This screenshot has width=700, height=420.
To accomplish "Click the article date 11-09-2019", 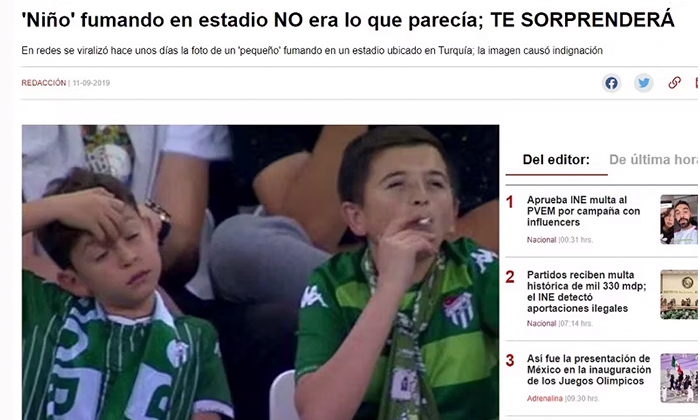I will [x=91, y=83].
